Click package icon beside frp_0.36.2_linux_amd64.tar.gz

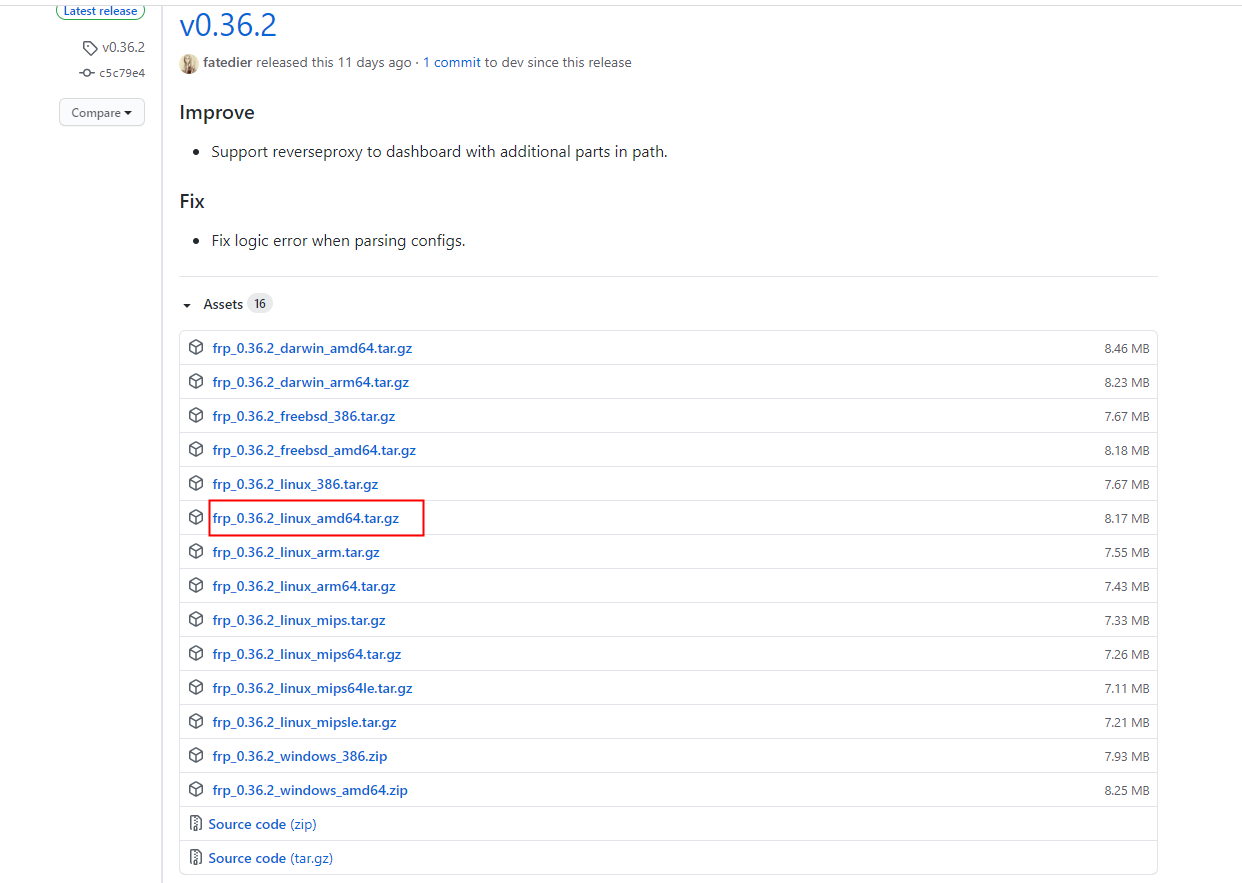[196, 518]
